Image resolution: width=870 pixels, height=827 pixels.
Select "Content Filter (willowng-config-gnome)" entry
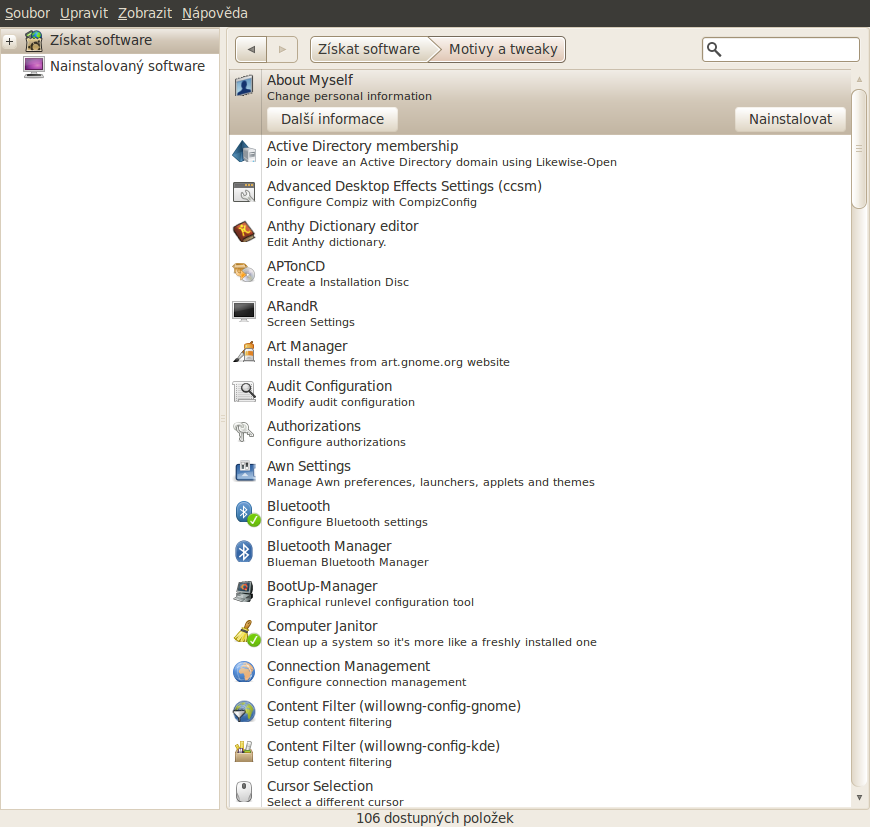(540, 713)
